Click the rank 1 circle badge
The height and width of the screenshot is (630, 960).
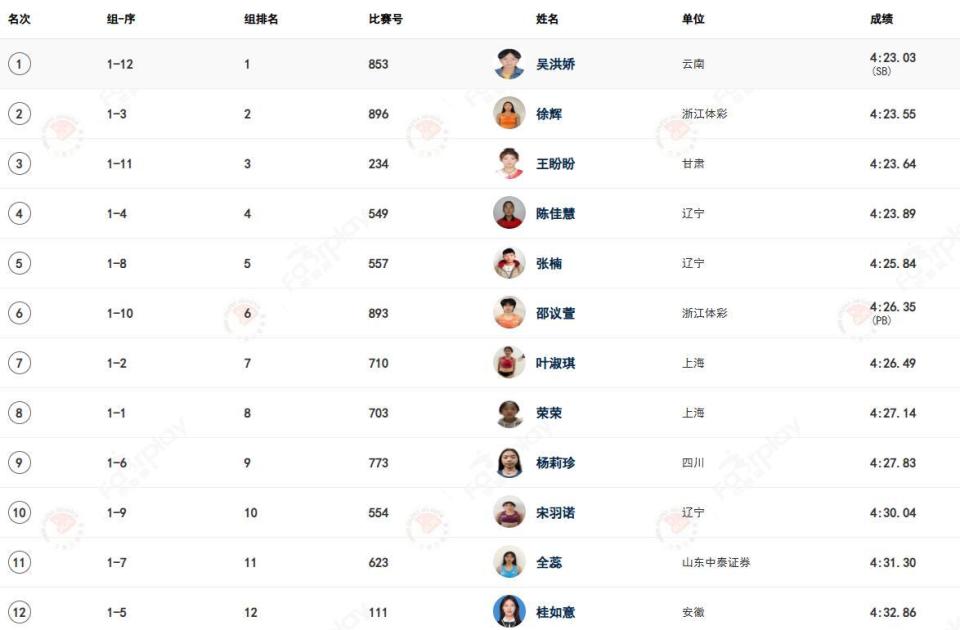point(19,64)
